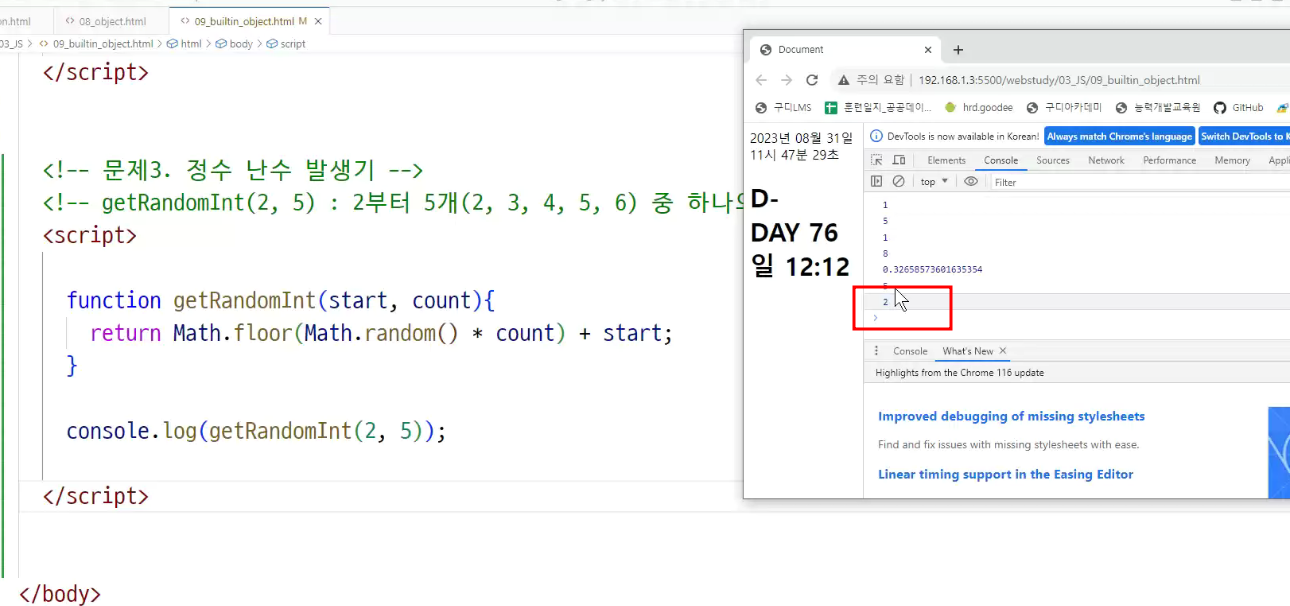Click the console prompt input line
Viewport: 1290px width, 606px height.
click(1081, 318)
